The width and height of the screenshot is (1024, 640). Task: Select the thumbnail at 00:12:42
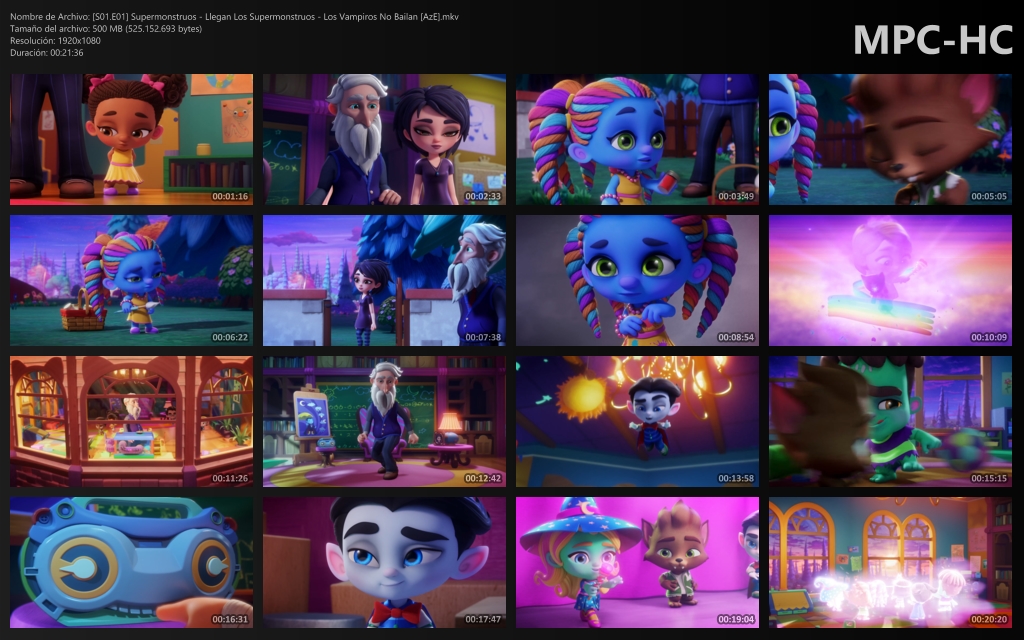[384, 421]
